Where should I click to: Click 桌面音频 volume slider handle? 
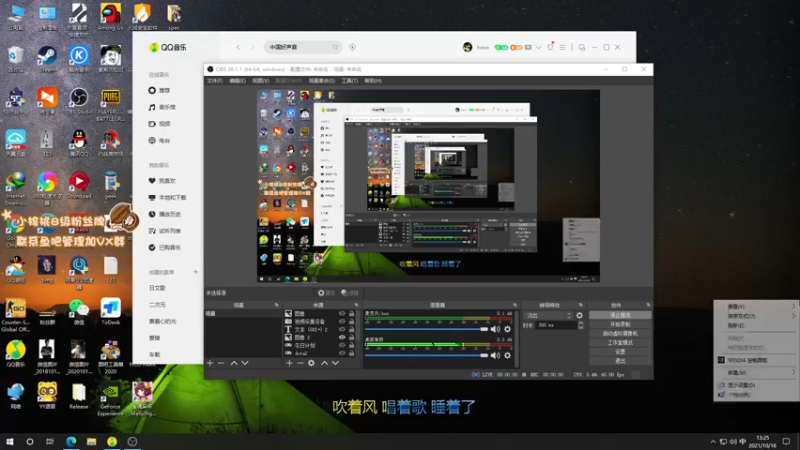484,355
